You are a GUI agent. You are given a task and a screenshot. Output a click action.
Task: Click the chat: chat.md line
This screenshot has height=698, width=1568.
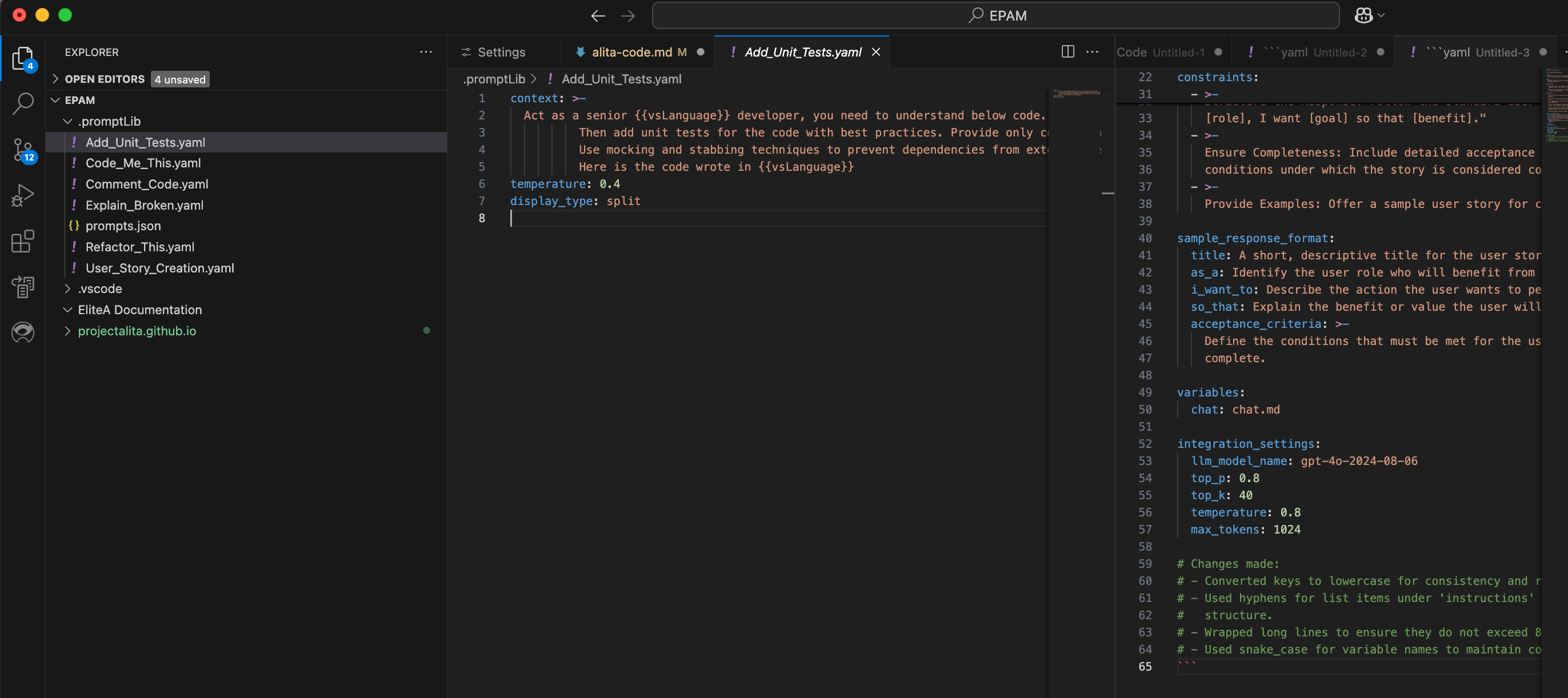point(1235,410)
